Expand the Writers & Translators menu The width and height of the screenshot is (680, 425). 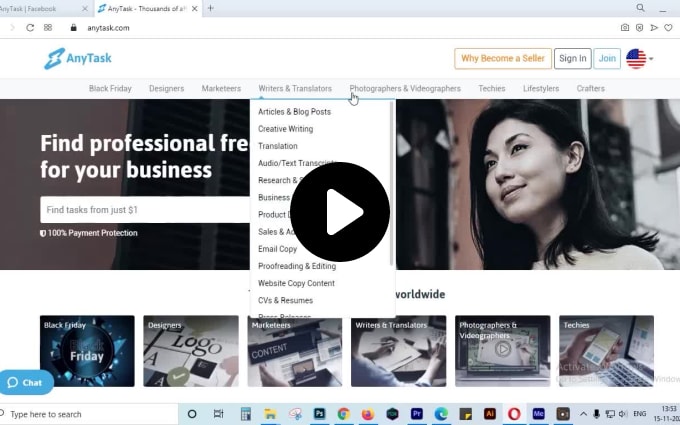pos(295,88)
